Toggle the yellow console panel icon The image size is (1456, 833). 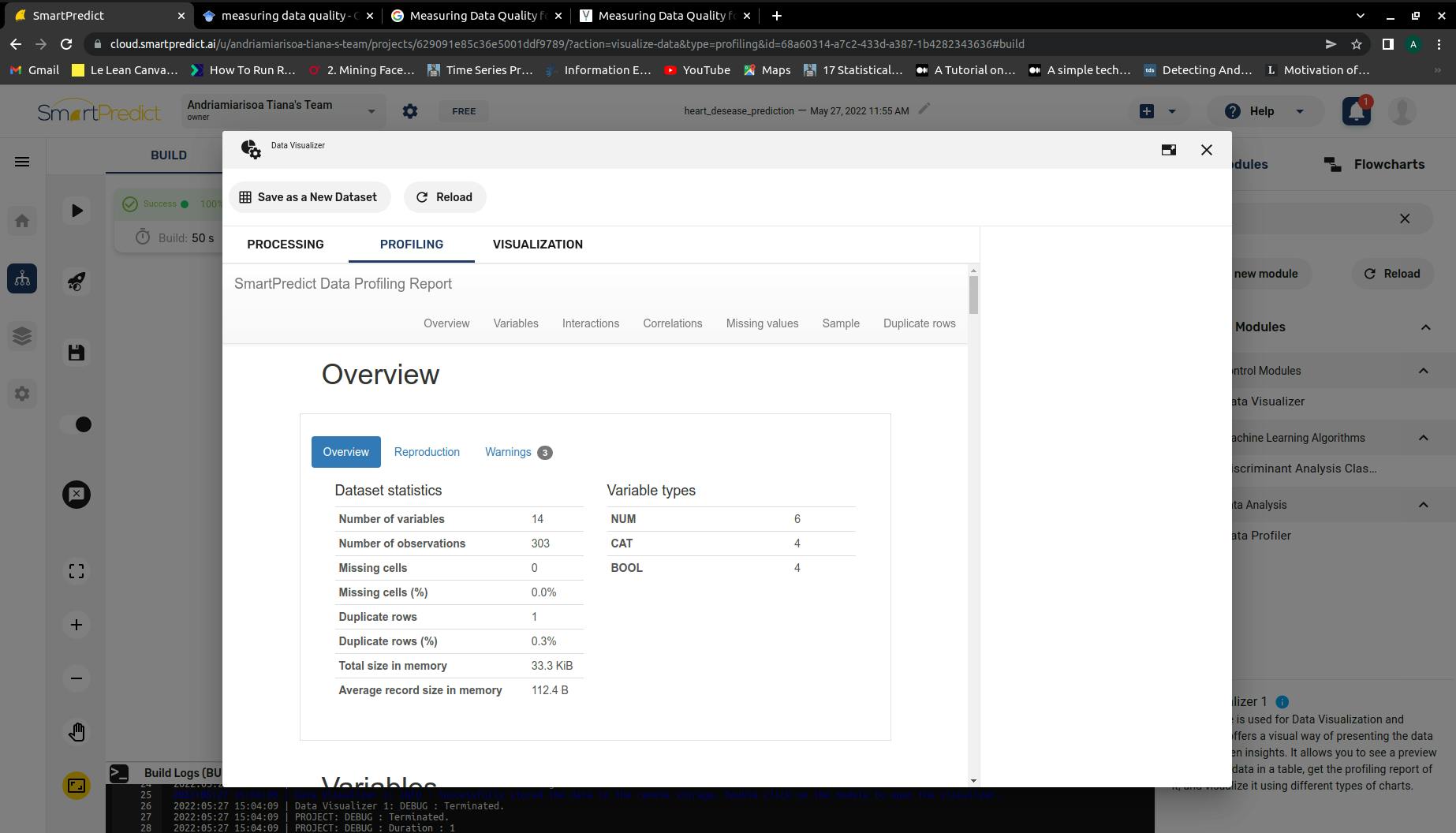tap(77, 786)
